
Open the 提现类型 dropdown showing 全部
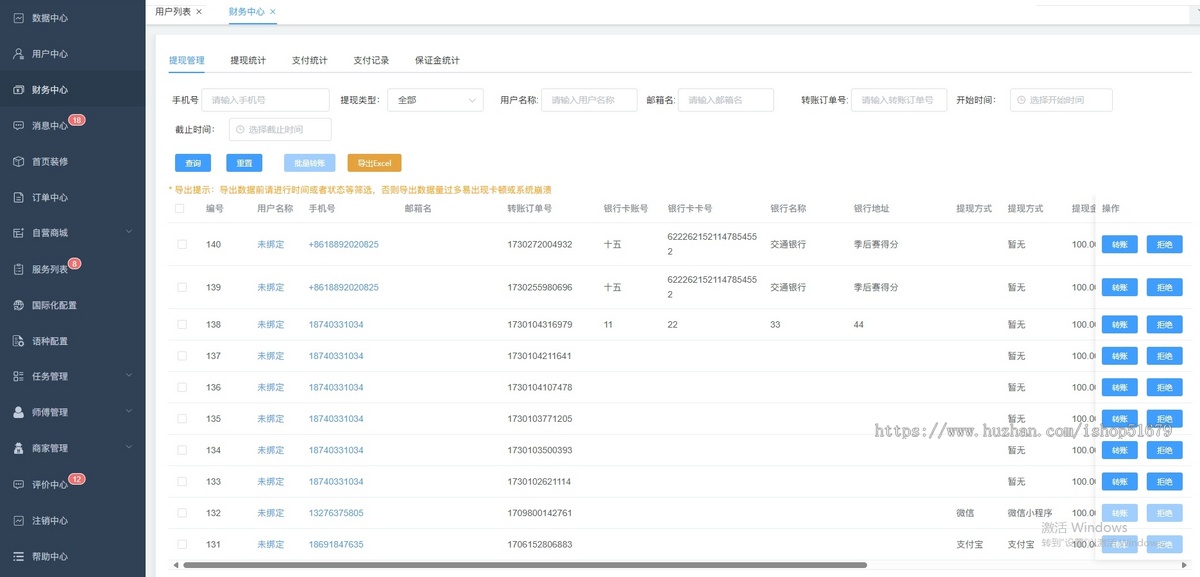point(435,100)
